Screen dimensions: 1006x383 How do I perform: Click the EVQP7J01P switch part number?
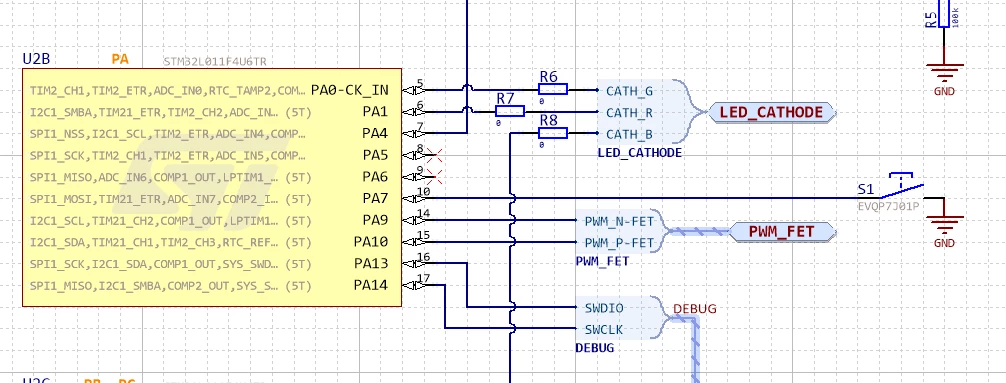(x=889, y=207)
